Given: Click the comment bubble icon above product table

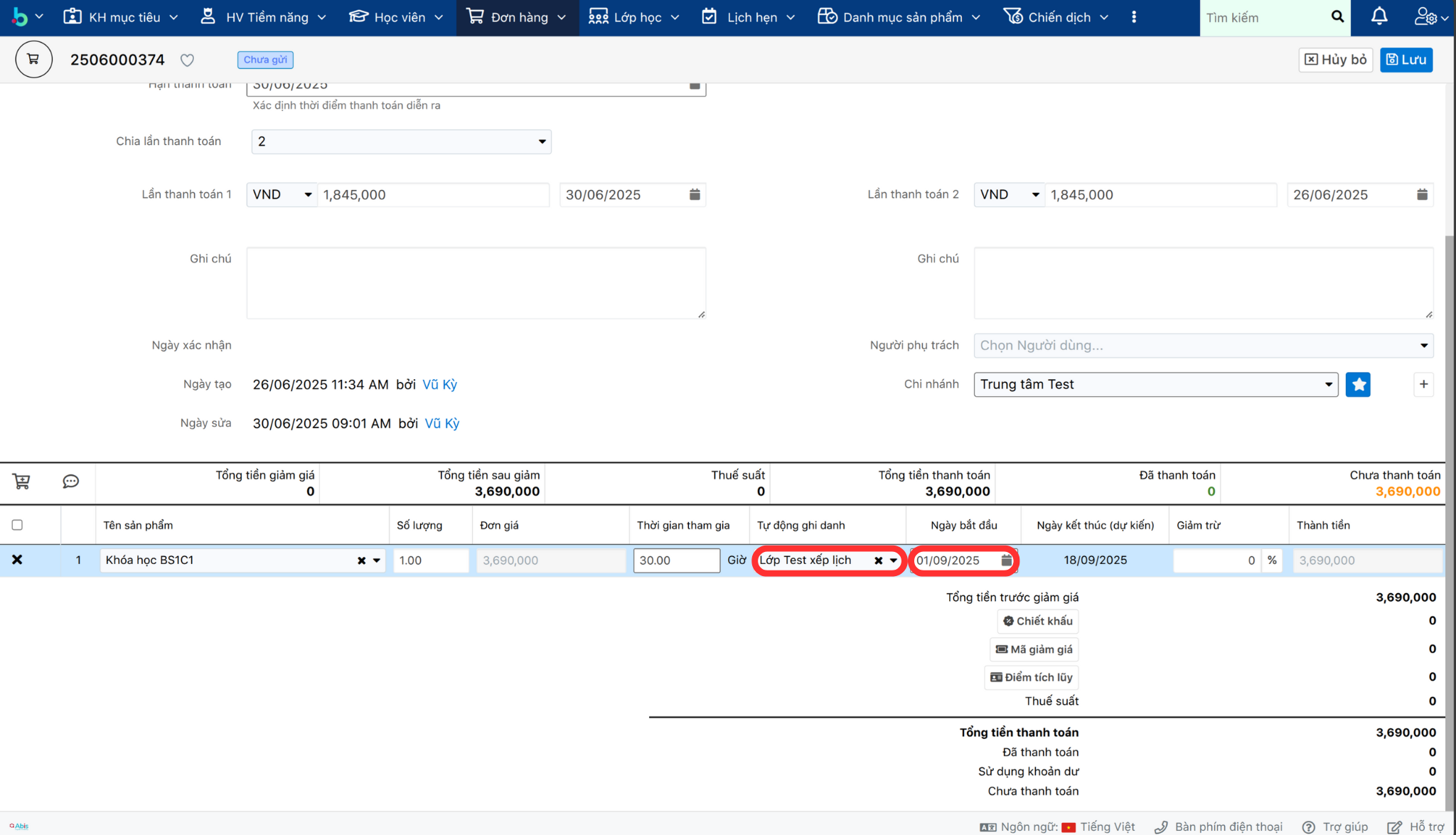Looking at the screenshot, I should point(70,482).
